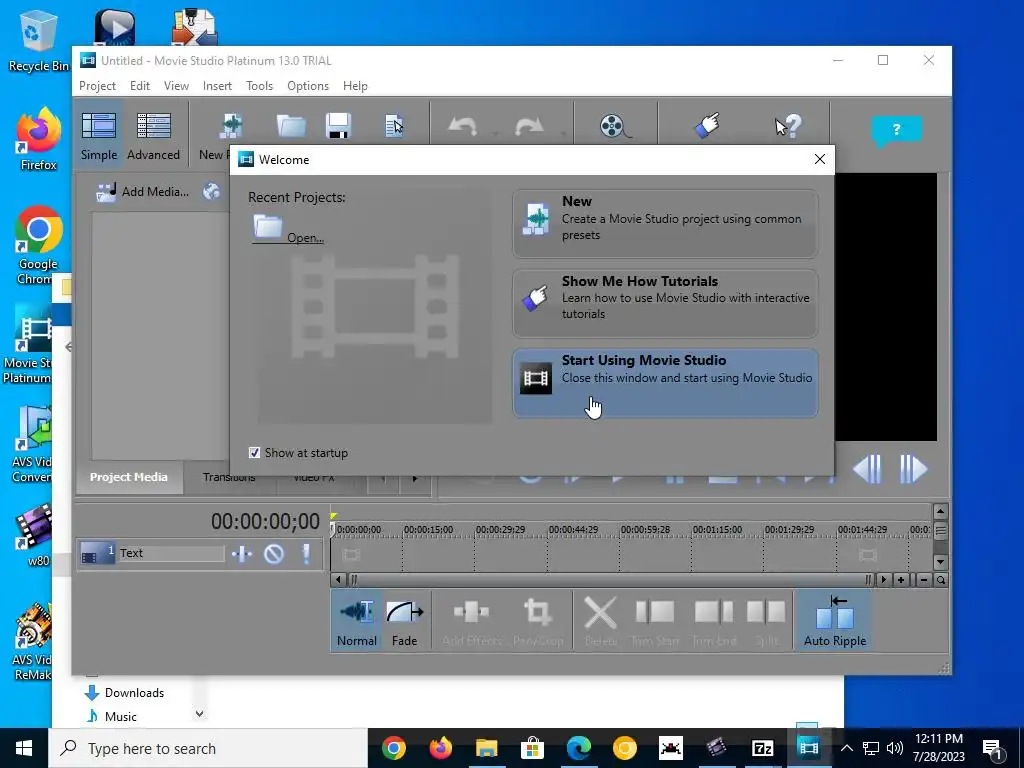Click Get Media from web globe icon
Viewport: 1024px width, 768px height.
[x=211, y=191]
